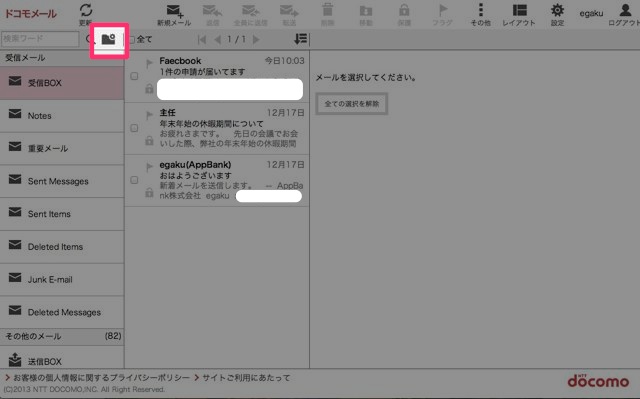Screen dimensions: 640x399
Task: Tick the 全て select-all checkbox
Action: pyautogui.click(x=132, y=40)
